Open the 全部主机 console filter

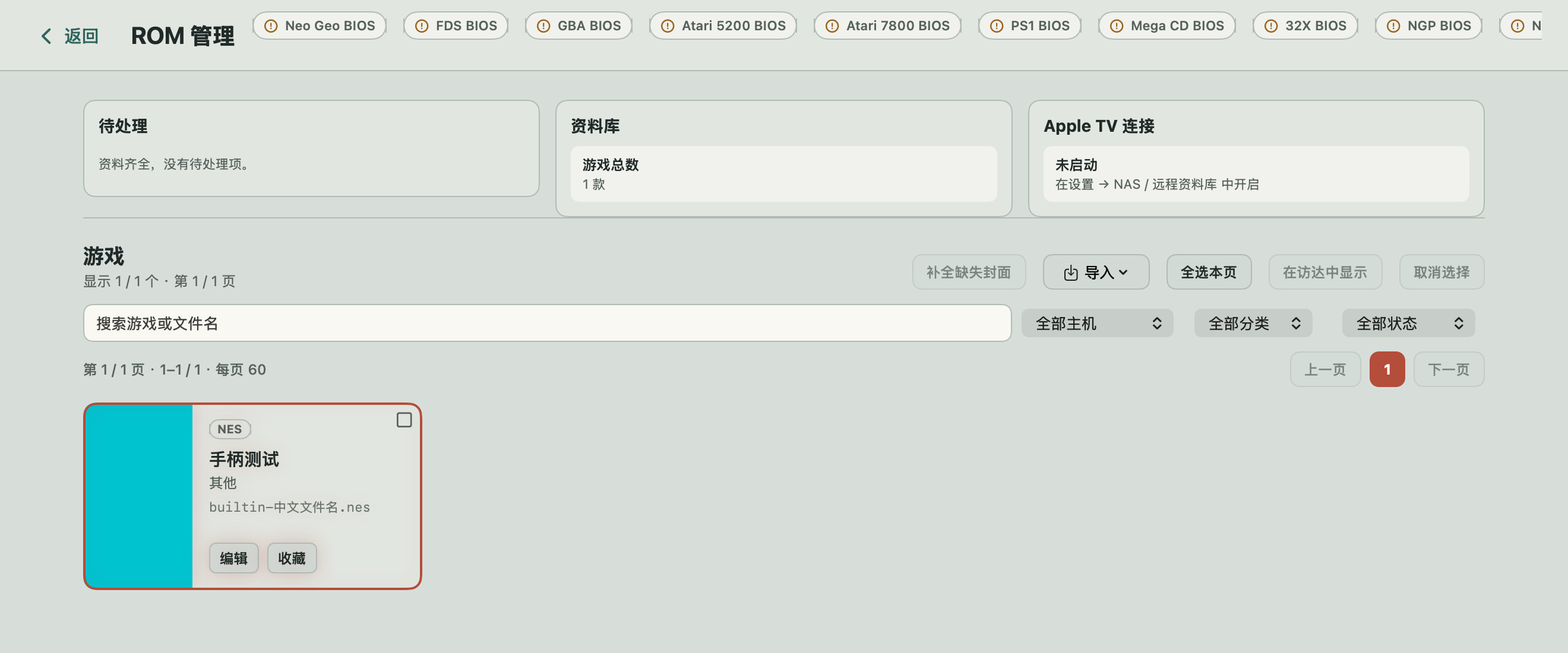point(1097,323)
